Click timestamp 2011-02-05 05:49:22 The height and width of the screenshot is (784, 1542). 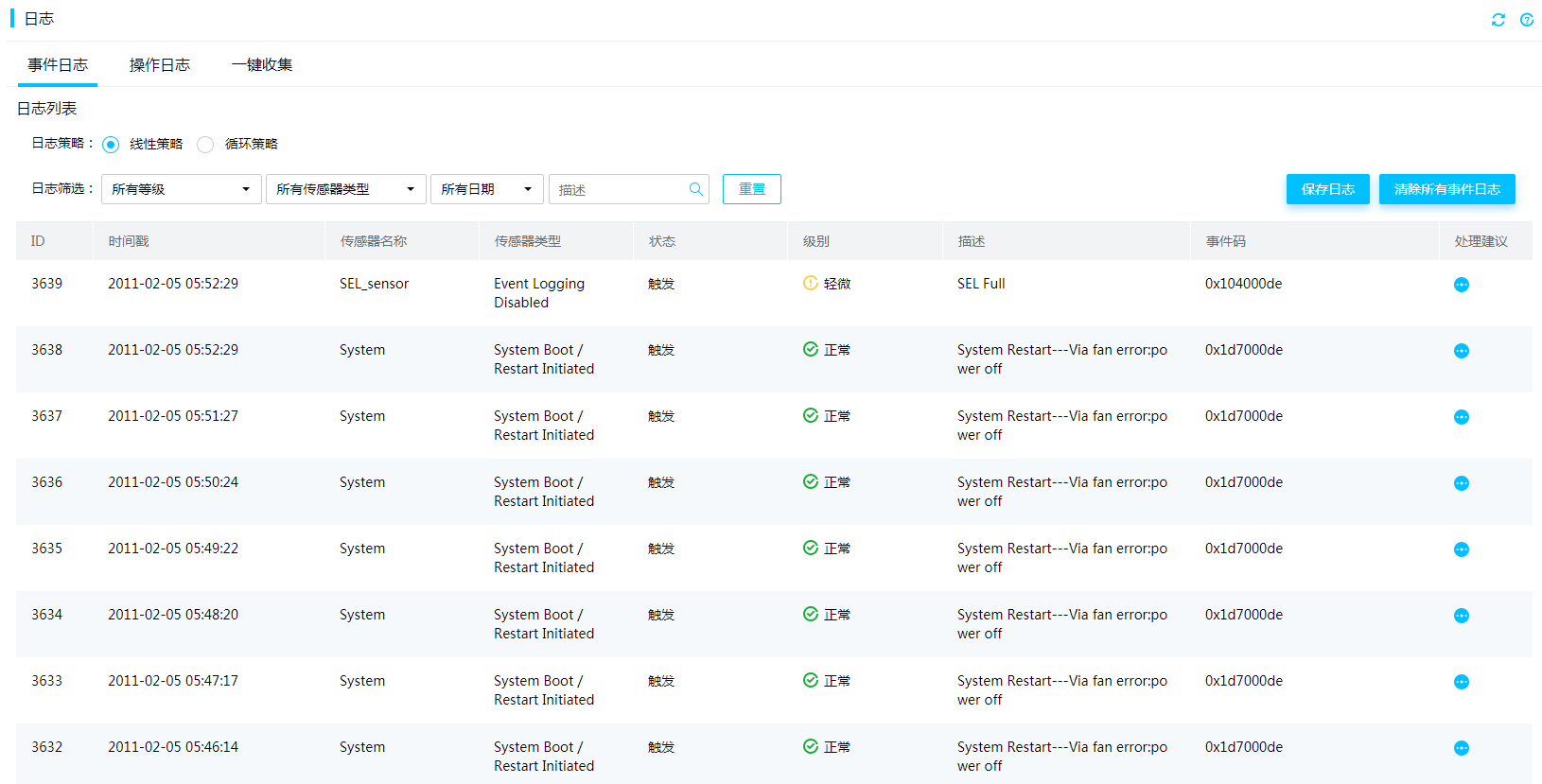coord(173,549)
